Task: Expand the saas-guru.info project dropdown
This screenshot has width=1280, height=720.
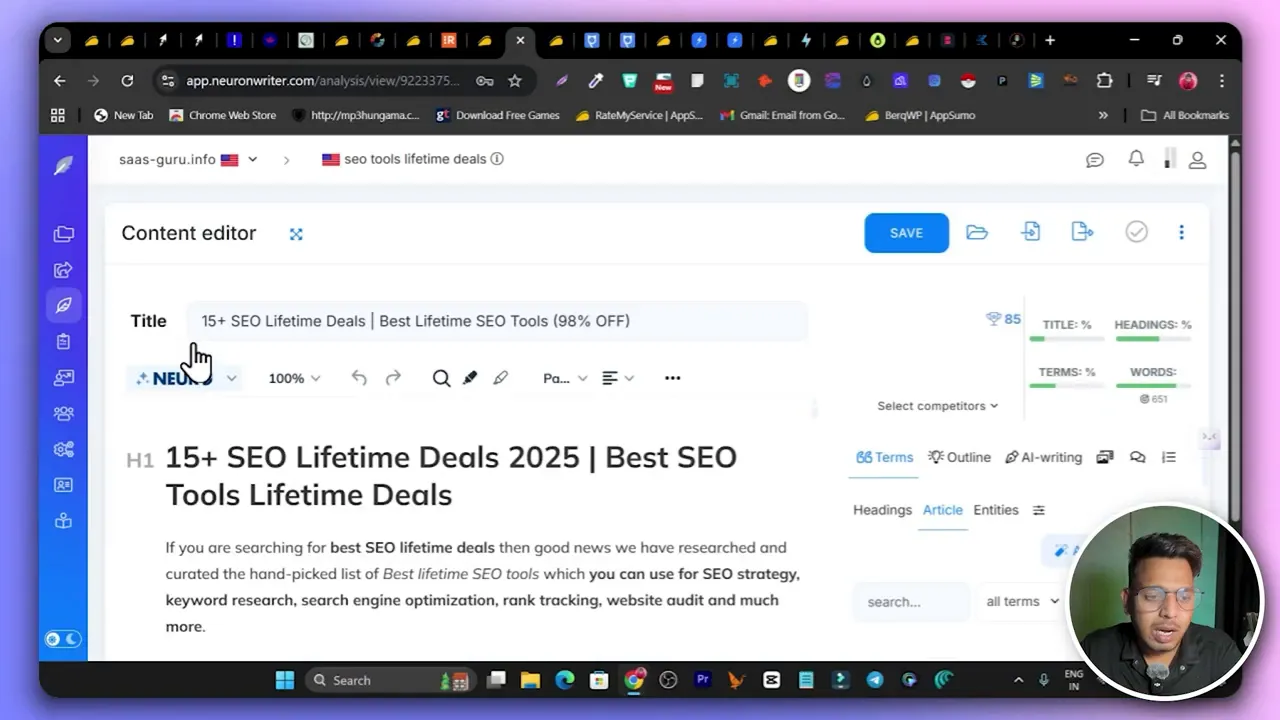Action: pos(252,159)
